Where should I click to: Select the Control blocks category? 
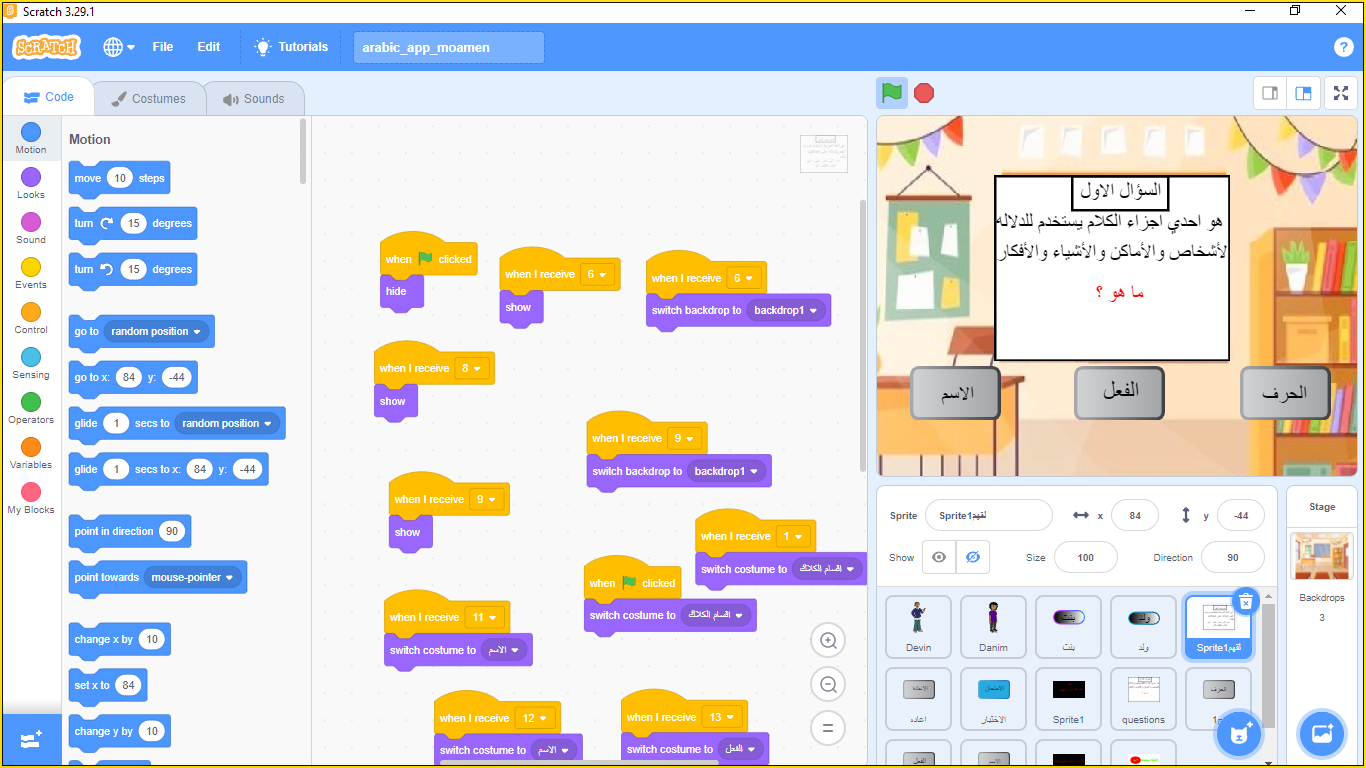[x=31, y=318]
